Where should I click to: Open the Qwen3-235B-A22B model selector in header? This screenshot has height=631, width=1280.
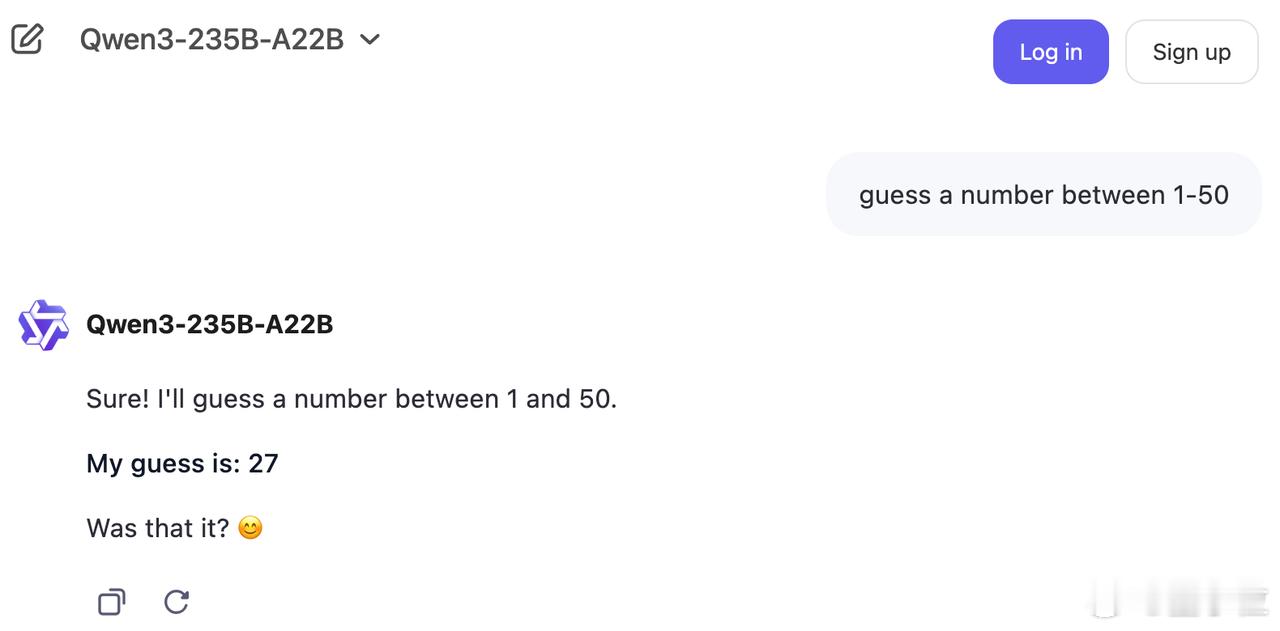[x=211, y=39]
